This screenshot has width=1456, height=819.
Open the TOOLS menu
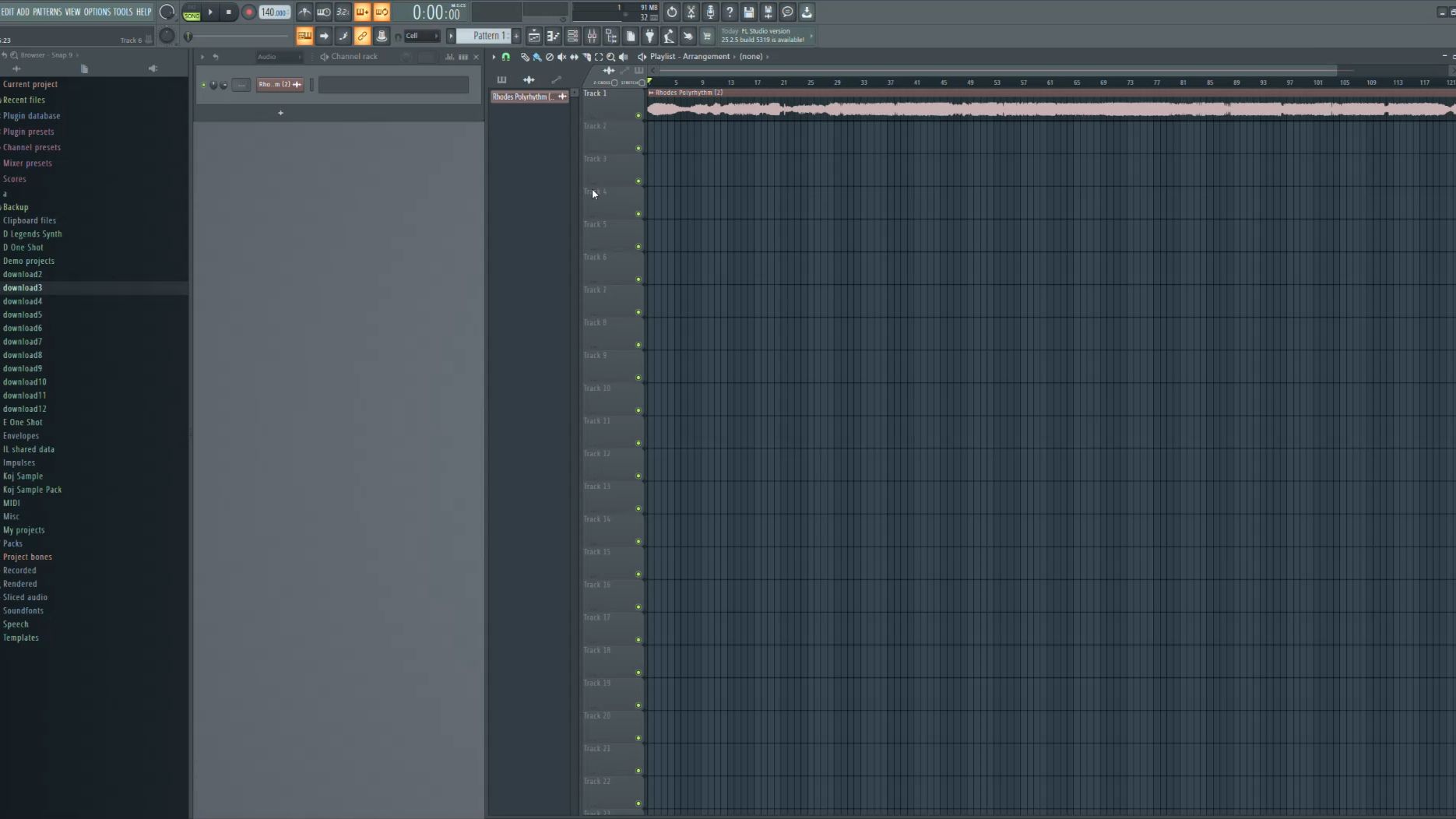123,12
